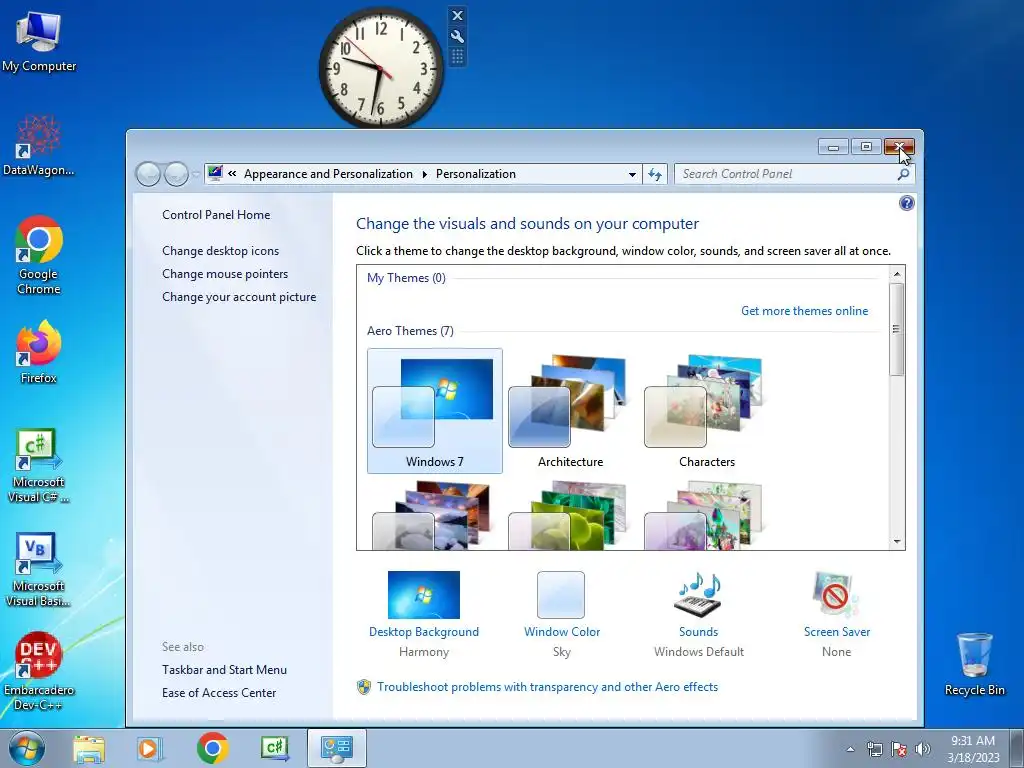Click the Back navigation button
The height and width of the screenshot is (768, 1024).
pyautogui.click(x=148, y=174)
